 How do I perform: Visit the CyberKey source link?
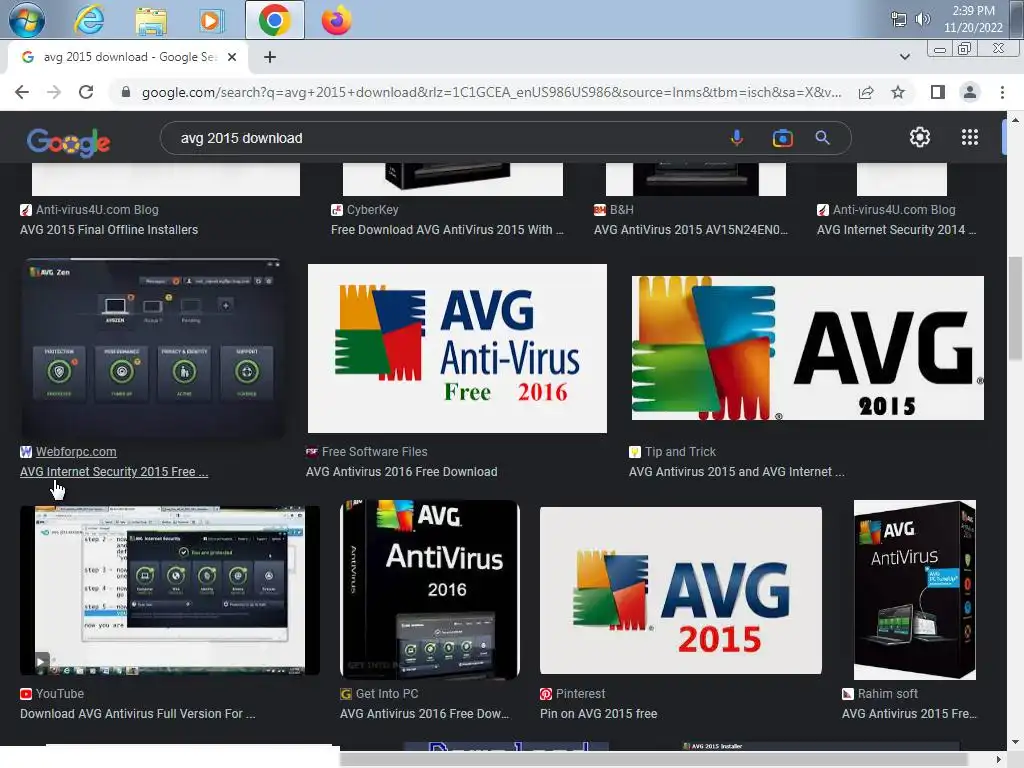coord(372,210)
